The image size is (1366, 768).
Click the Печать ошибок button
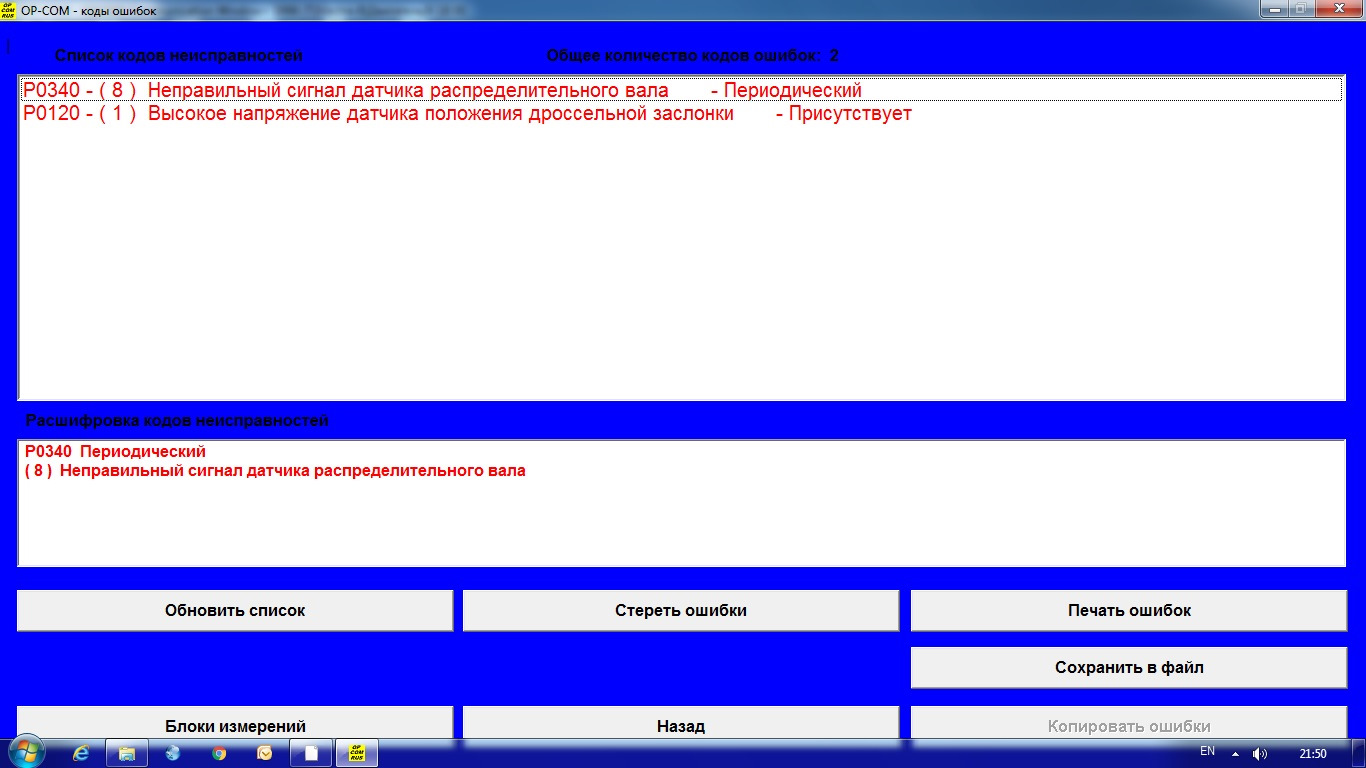pos(1129,610)
